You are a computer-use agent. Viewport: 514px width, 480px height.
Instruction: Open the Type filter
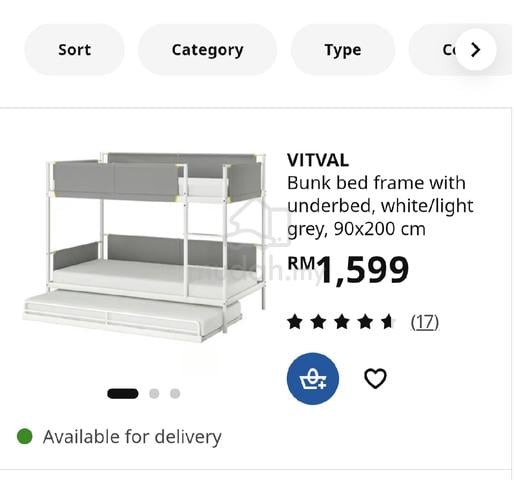[x=343, y=50]
